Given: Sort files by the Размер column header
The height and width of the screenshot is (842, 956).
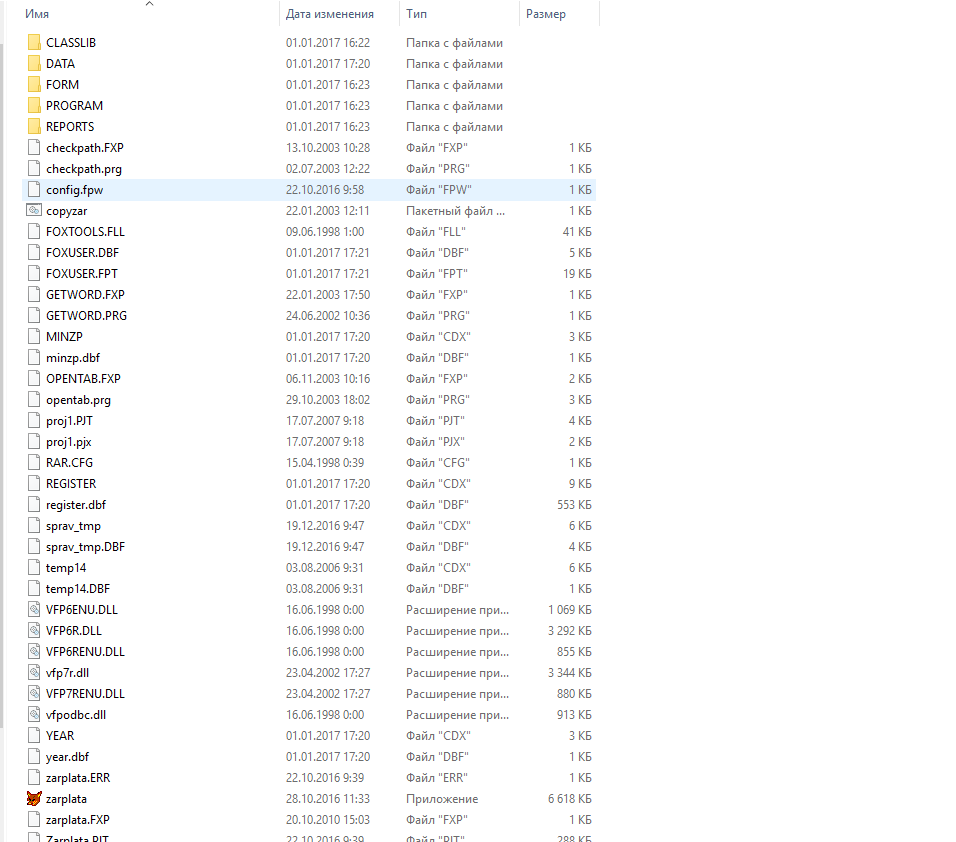Looking at the screenshot, I should pos(545,14).
